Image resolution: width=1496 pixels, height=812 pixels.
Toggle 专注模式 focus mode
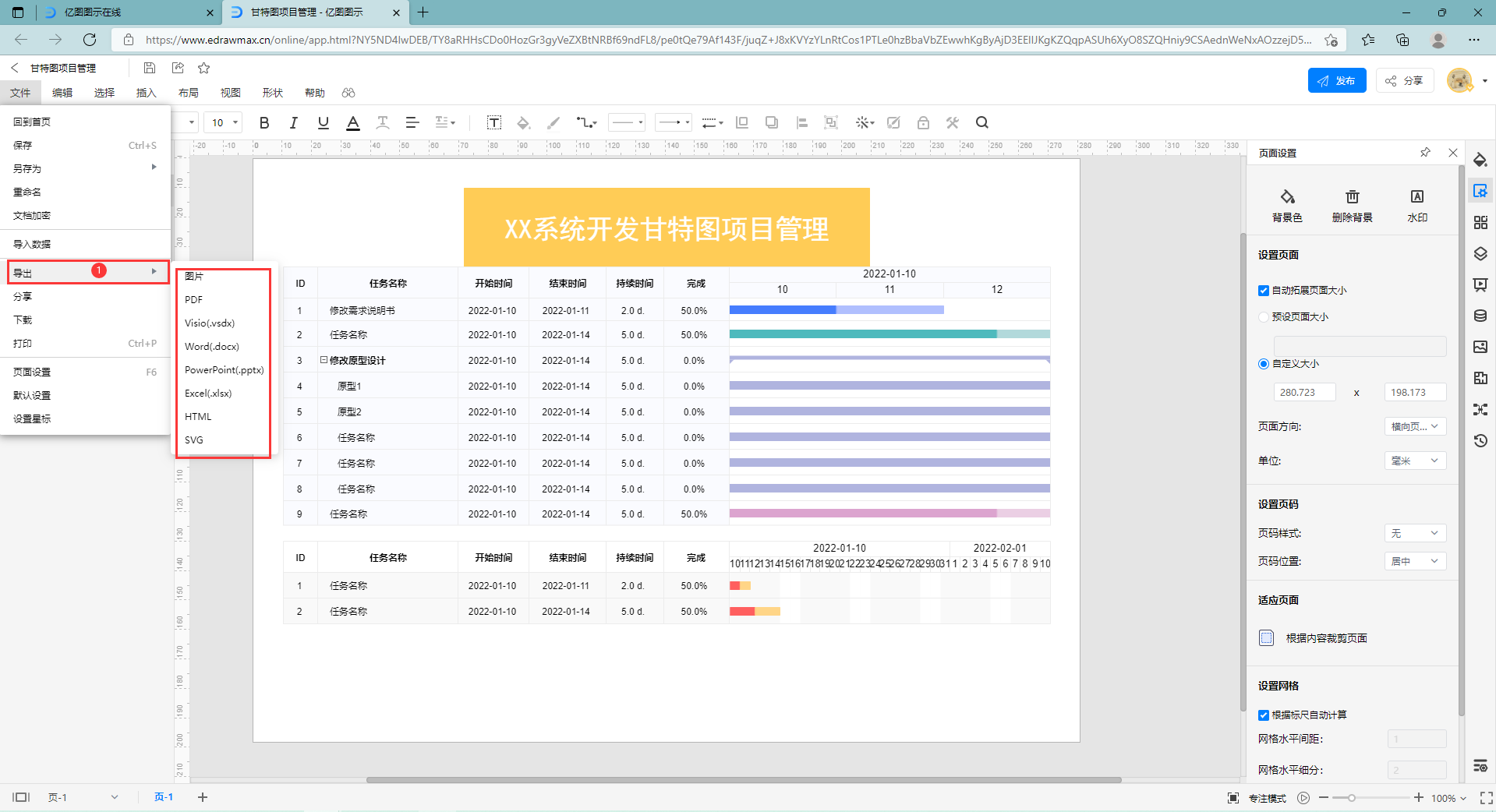click(1257, 798)
